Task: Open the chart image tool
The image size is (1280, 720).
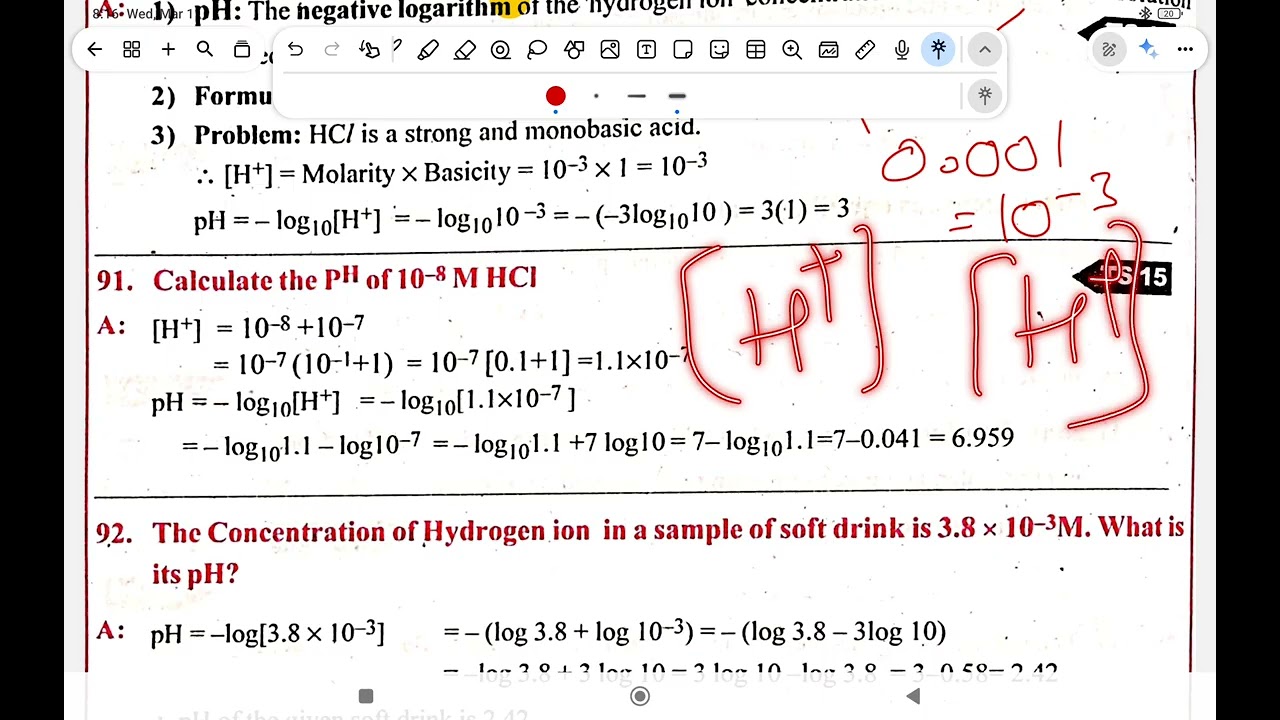Action: 829,50
